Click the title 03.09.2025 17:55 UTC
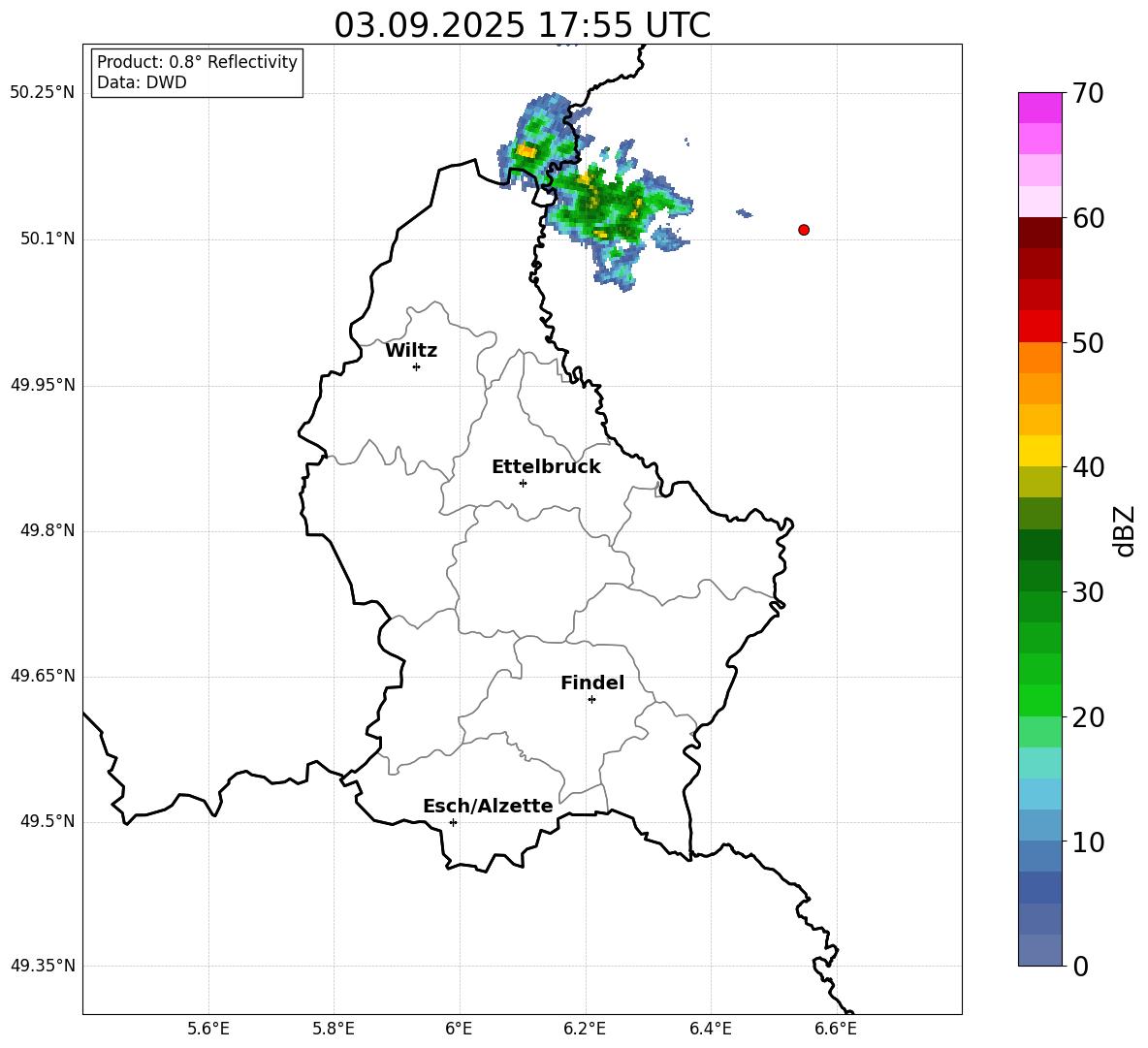This screenshot has height=1048, width=1148. tap(522, 25)
